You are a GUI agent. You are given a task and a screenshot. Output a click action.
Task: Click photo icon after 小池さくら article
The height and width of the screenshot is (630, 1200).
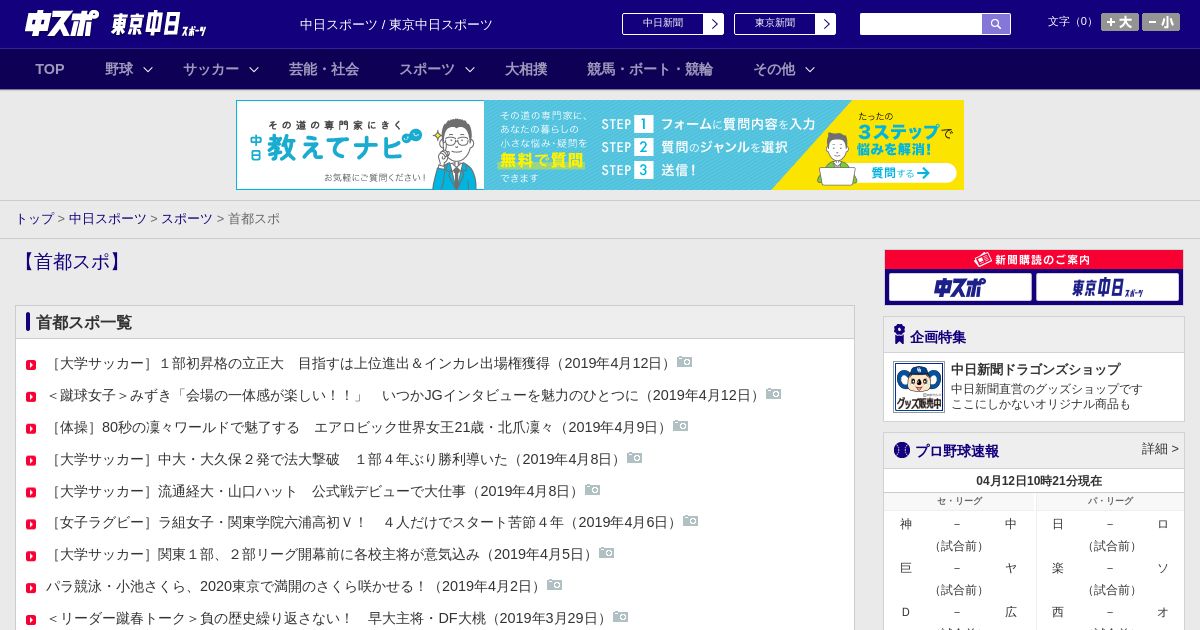click(x=555, y=585)
